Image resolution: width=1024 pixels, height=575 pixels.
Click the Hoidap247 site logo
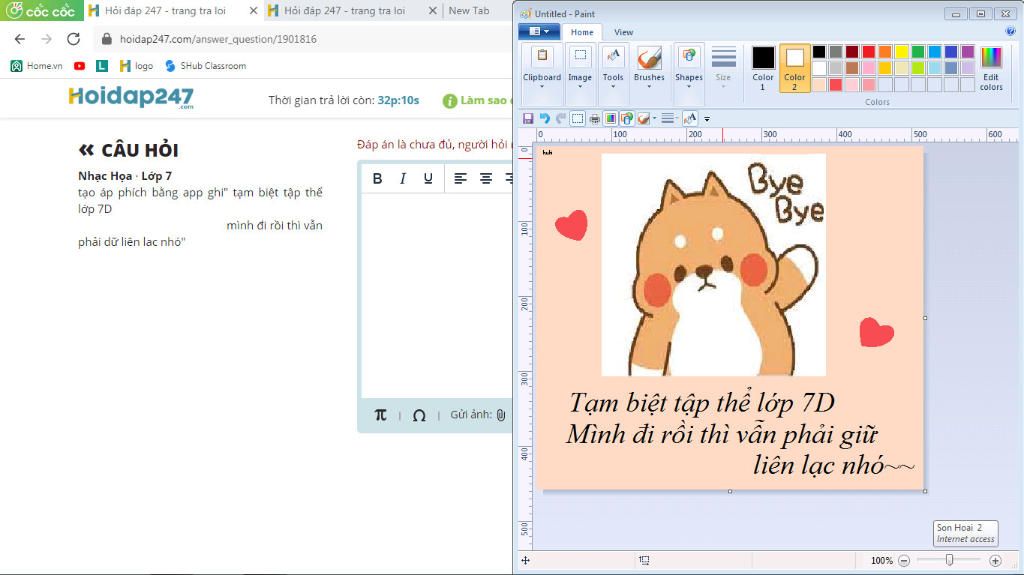[131, 97]
